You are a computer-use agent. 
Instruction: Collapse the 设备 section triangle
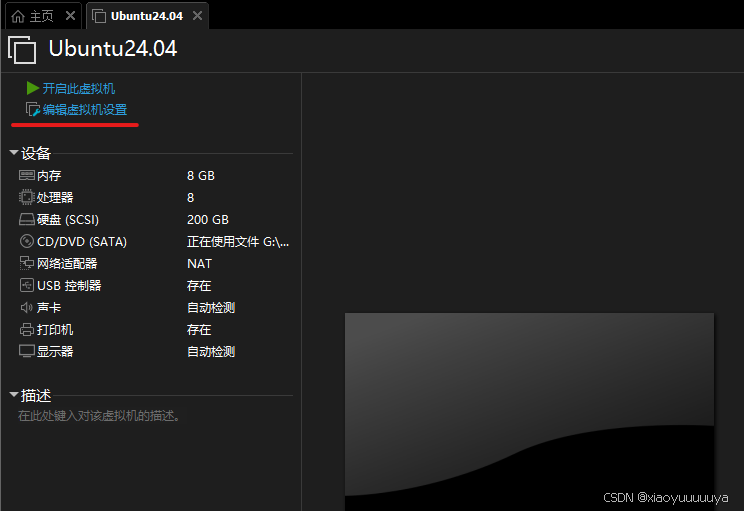point(14,153)
